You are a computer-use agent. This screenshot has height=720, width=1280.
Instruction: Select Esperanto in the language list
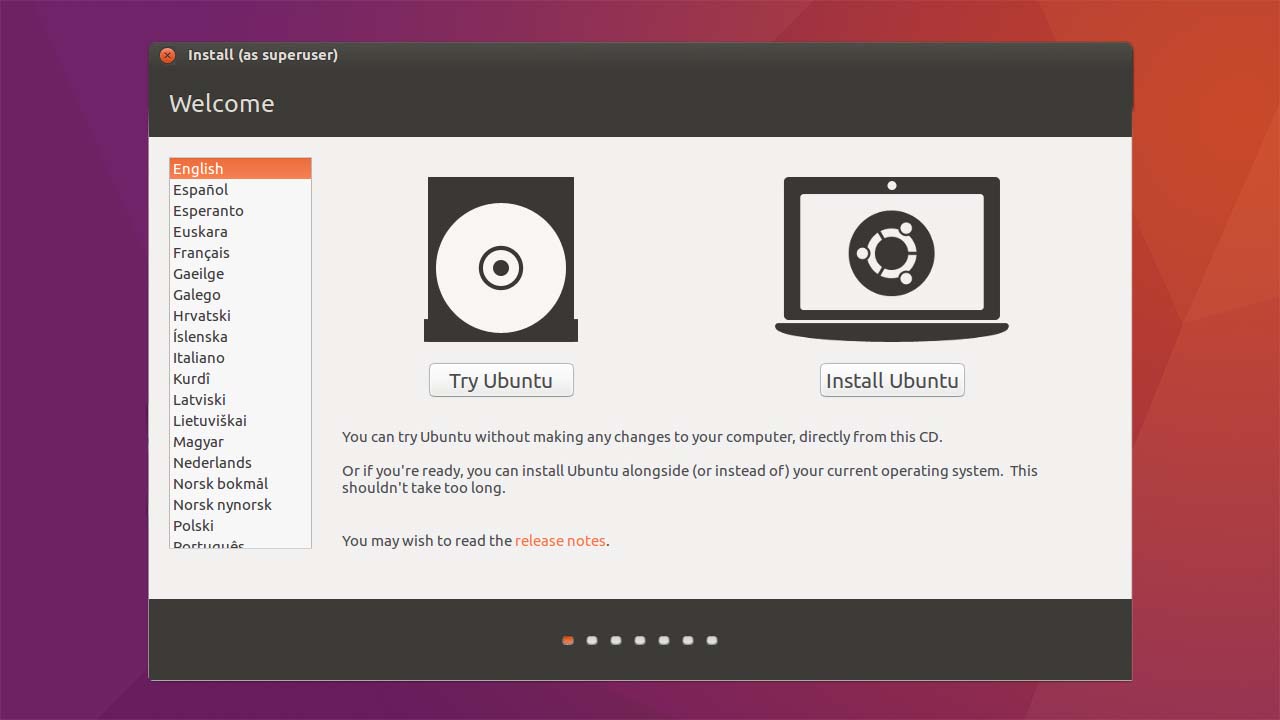[x=241, y=210]
